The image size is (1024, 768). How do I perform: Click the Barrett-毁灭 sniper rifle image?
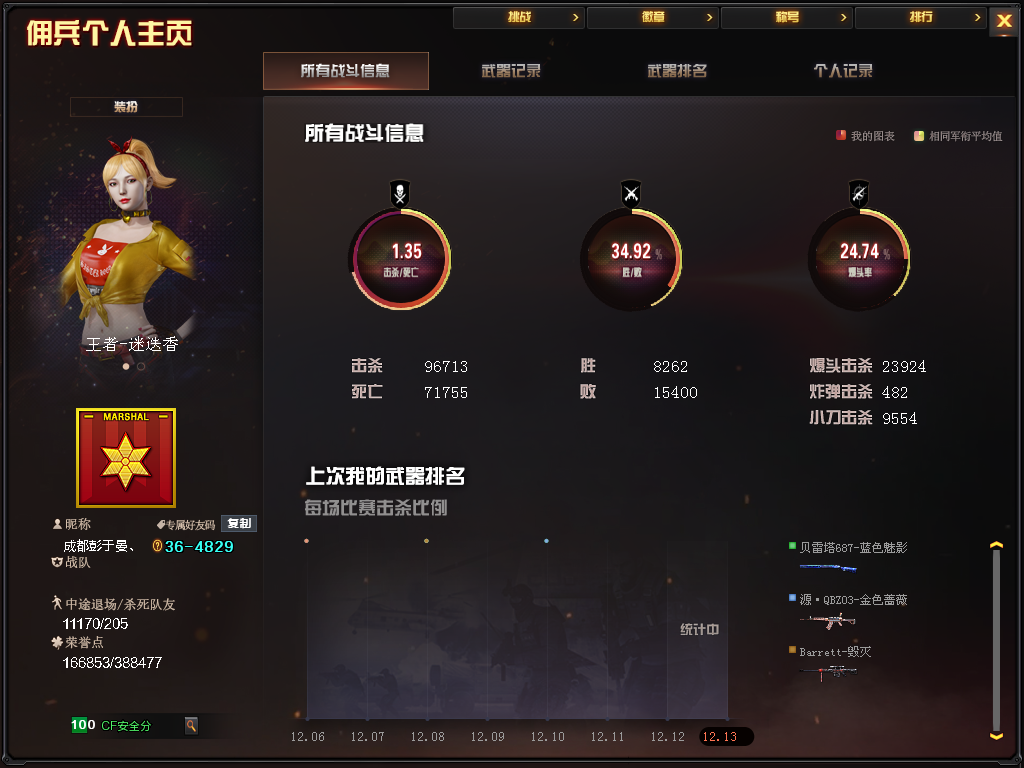click(x=828, y=672)
